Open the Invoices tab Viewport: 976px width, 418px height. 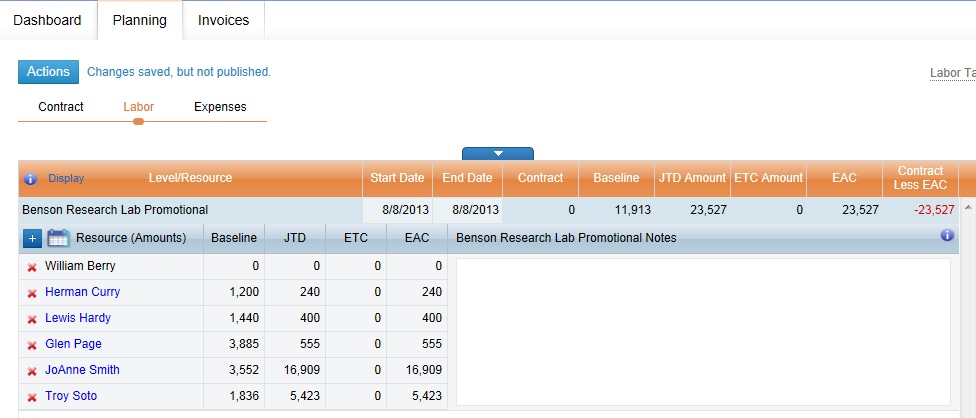point(223,20)
